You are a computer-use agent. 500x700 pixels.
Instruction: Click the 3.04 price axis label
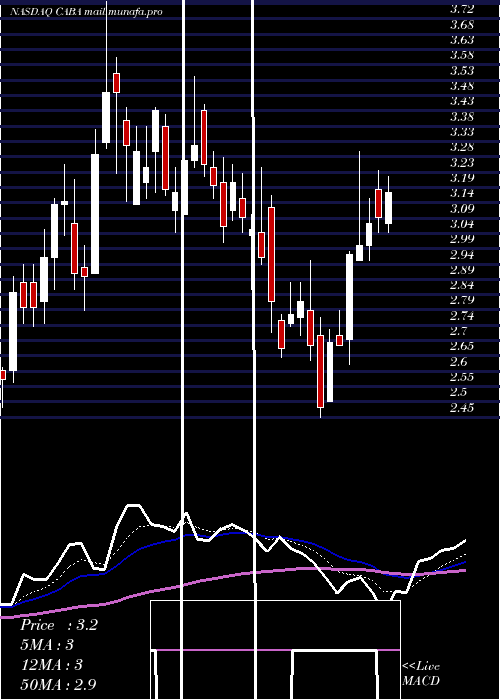(x=462, y=224)
